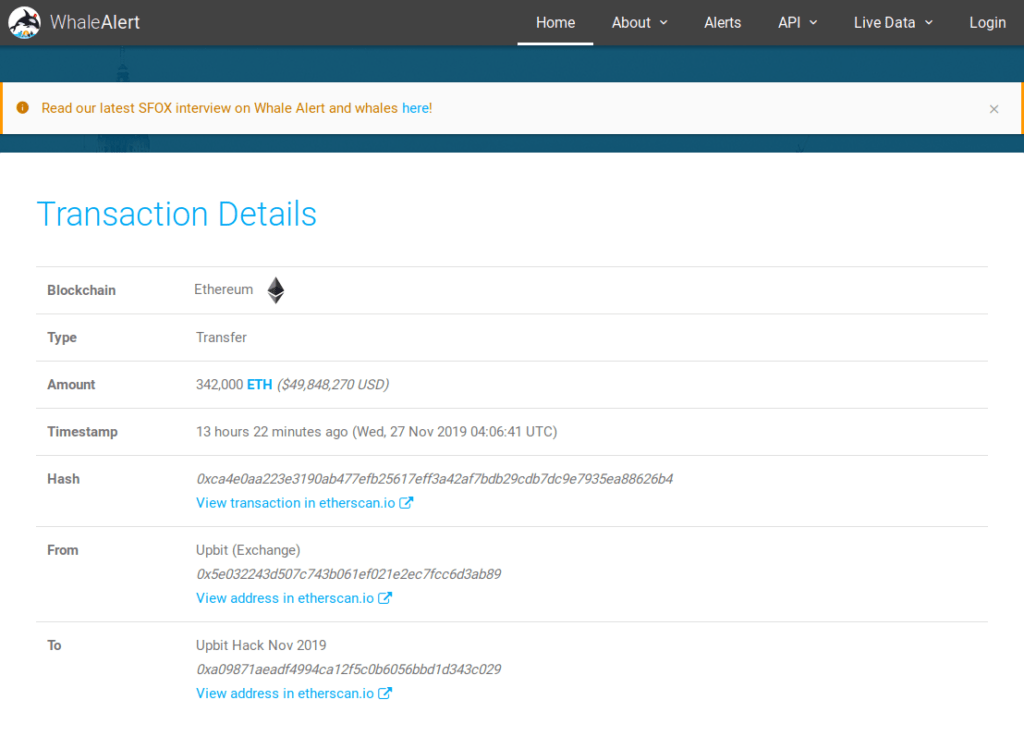Screen dimensions: 1024x749
Task: Open the Alerts page from the navbar
Action: [722, 22]
